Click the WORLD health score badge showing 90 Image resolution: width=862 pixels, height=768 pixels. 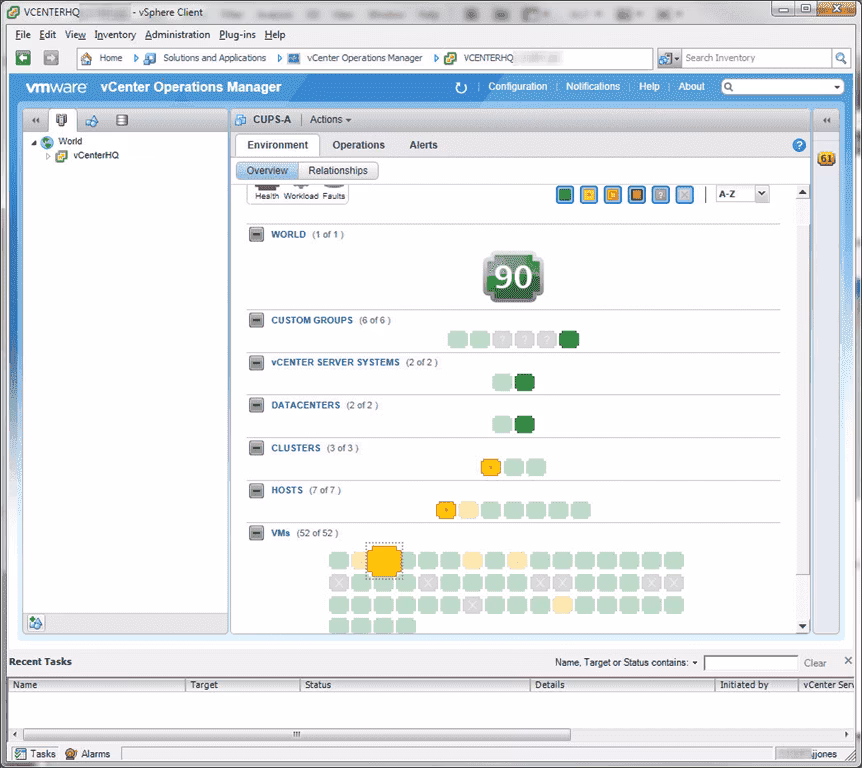pos(512,276)
